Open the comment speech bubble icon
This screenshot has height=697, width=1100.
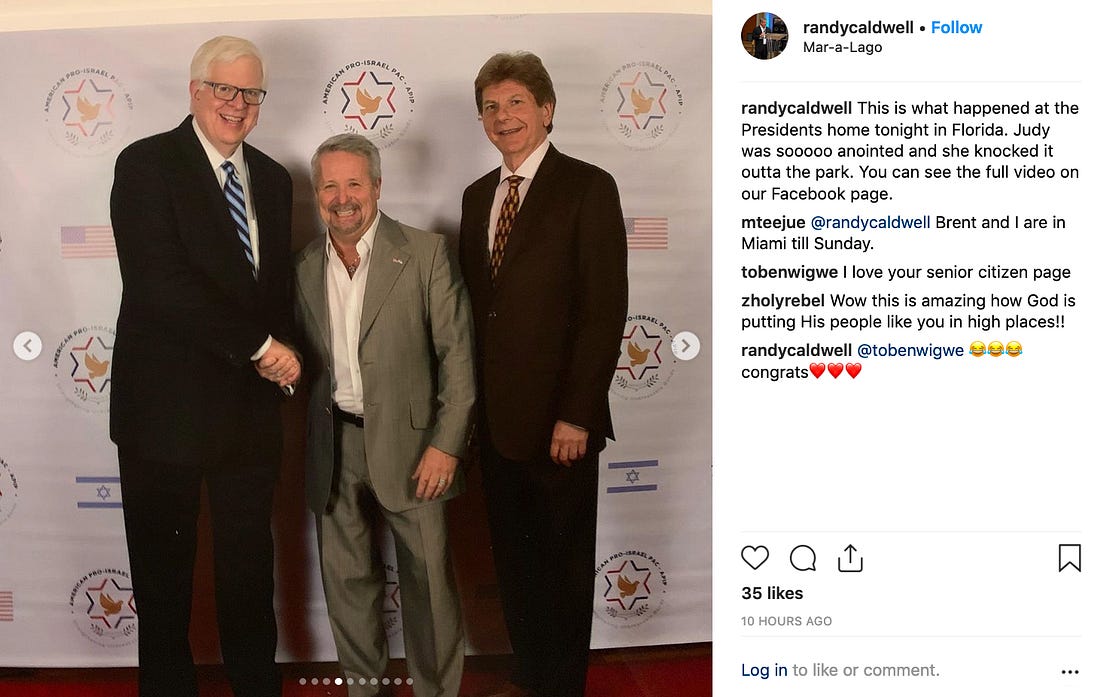point(803,558)
